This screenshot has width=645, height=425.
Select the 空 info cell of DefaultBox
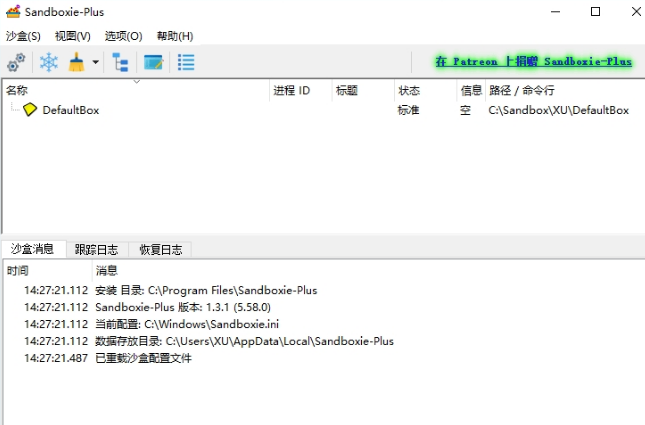pyautogui.click(x=465, y=110)
